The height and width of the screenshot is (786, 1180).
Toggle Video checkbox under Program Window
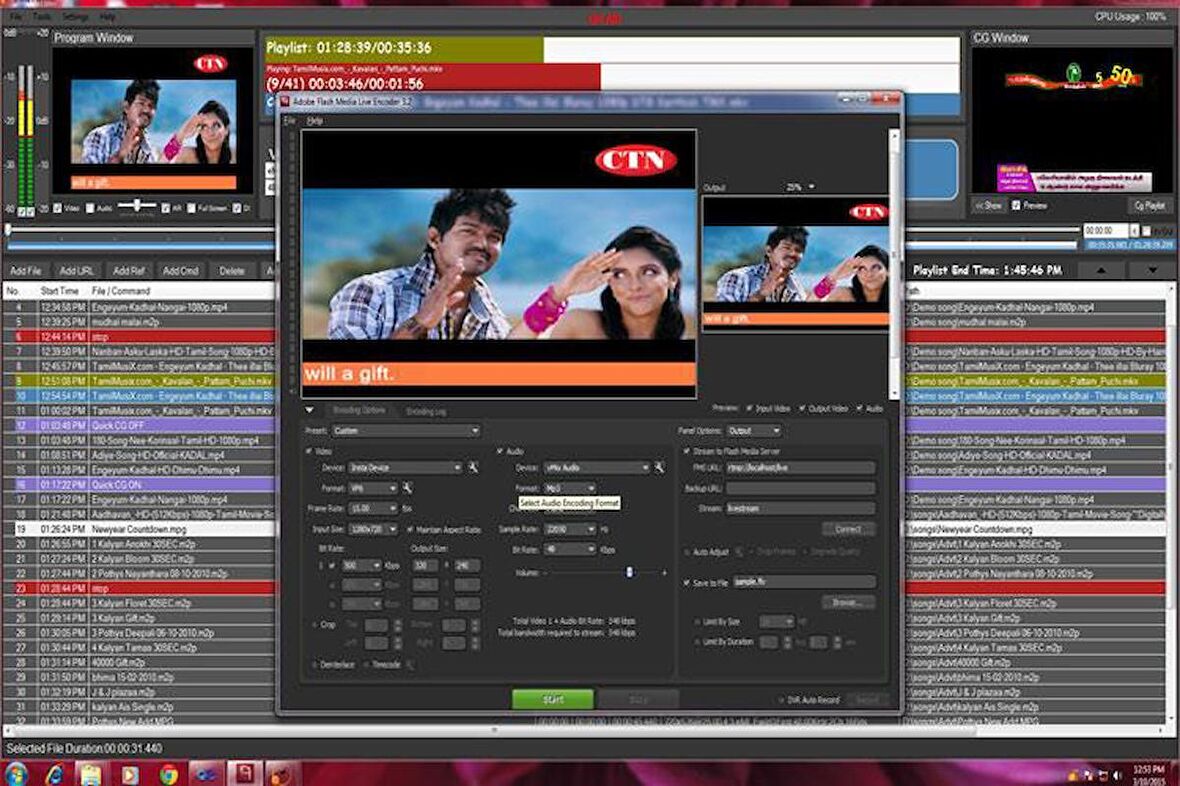click(57, 208)
